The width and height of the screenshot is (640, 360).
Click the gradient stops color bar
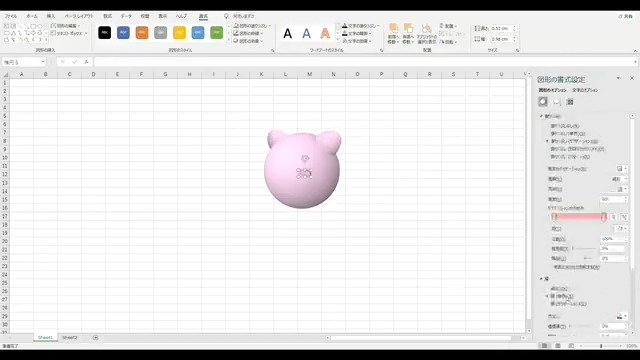coord(579,218)
